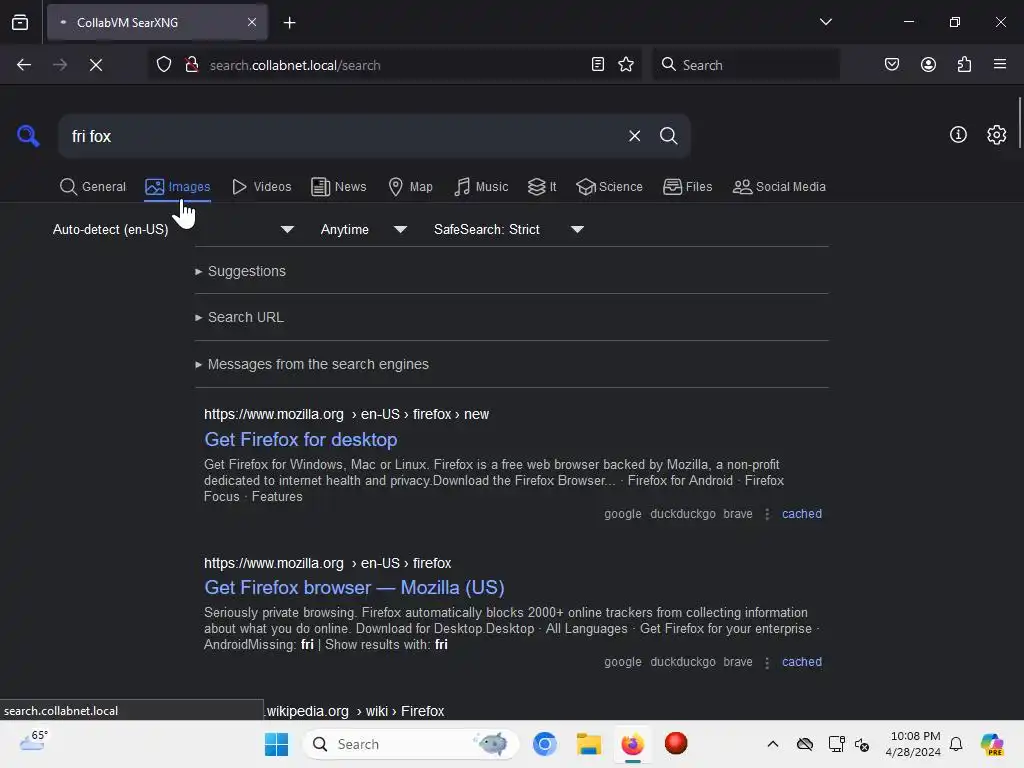Viewport: 1024px width, 768px height.
Task: Toggle reader view icon
Action: [x=598, y=64]
